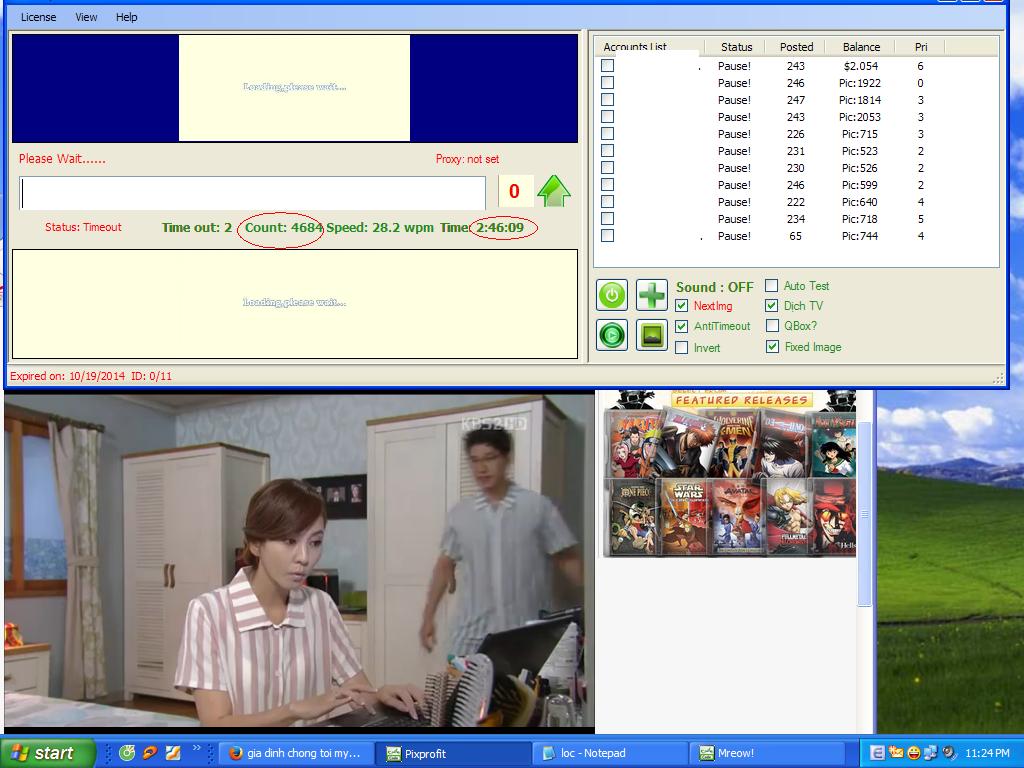The height and width of the screenshot is (768, 1024).
Task: Open the Windows Start menu
Action: click(x=48, y=753)
